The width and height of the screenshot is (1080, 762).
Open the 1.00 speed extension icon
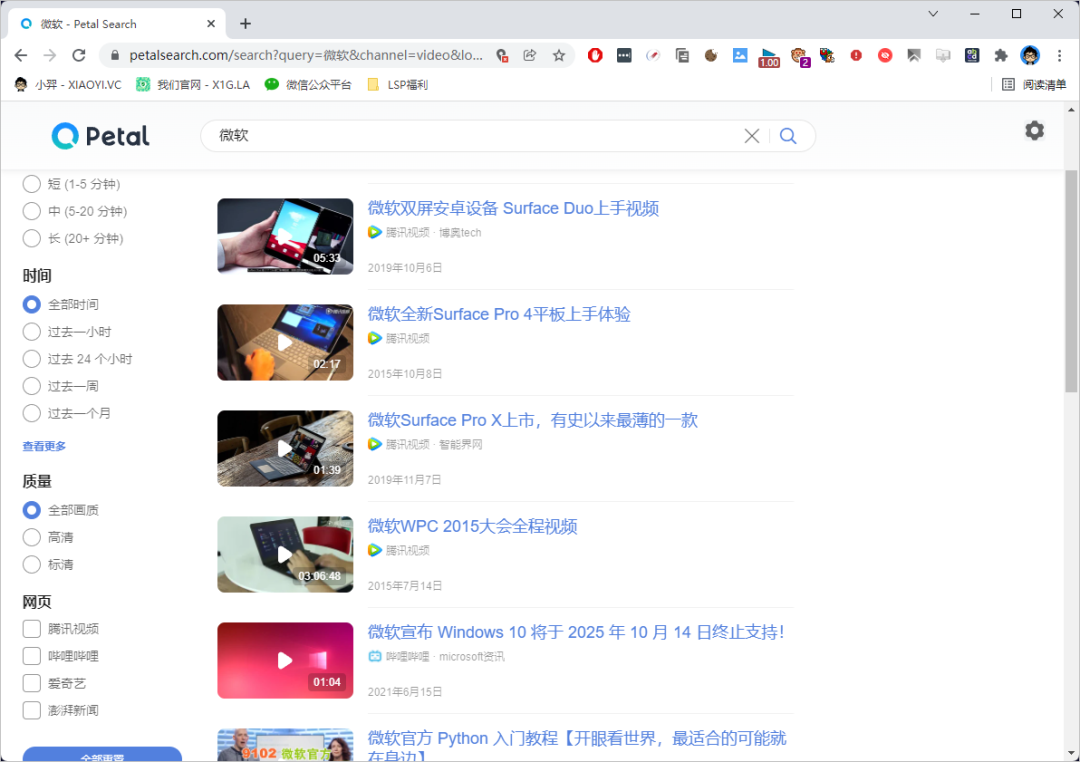(769, 57)
